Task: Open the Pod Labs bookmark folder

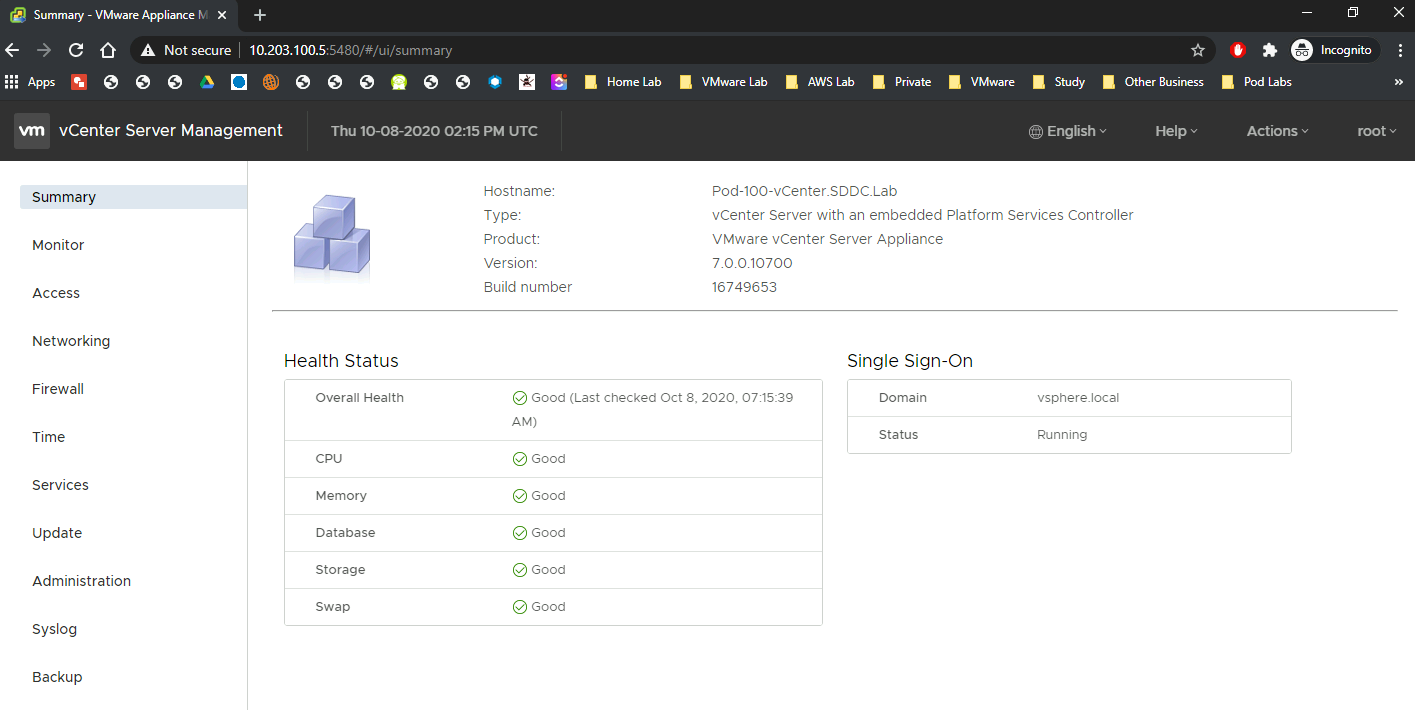Action: [1257, 82]
